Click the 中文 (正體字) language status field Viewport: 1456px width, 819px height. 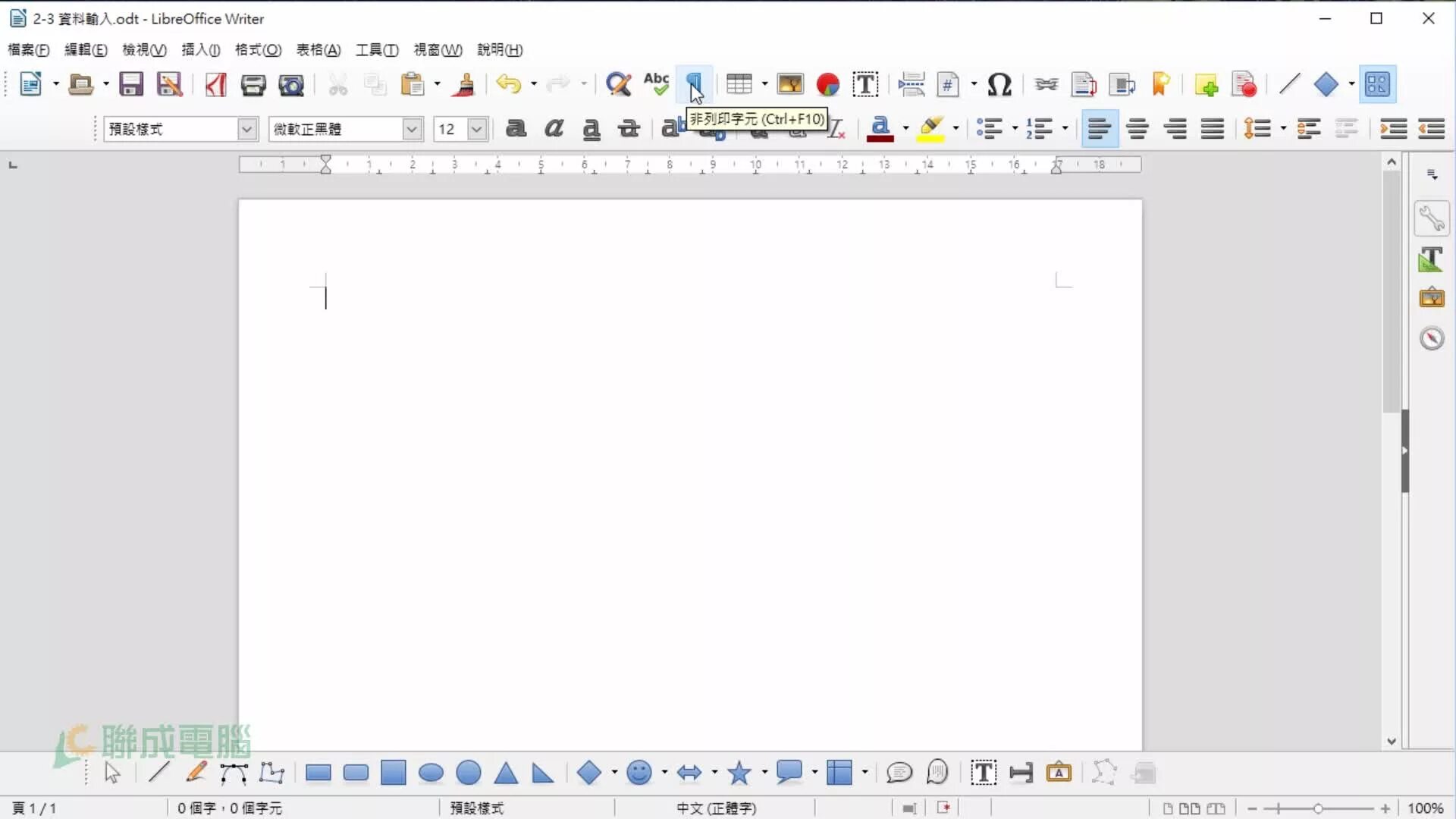(x=716, y=808)
